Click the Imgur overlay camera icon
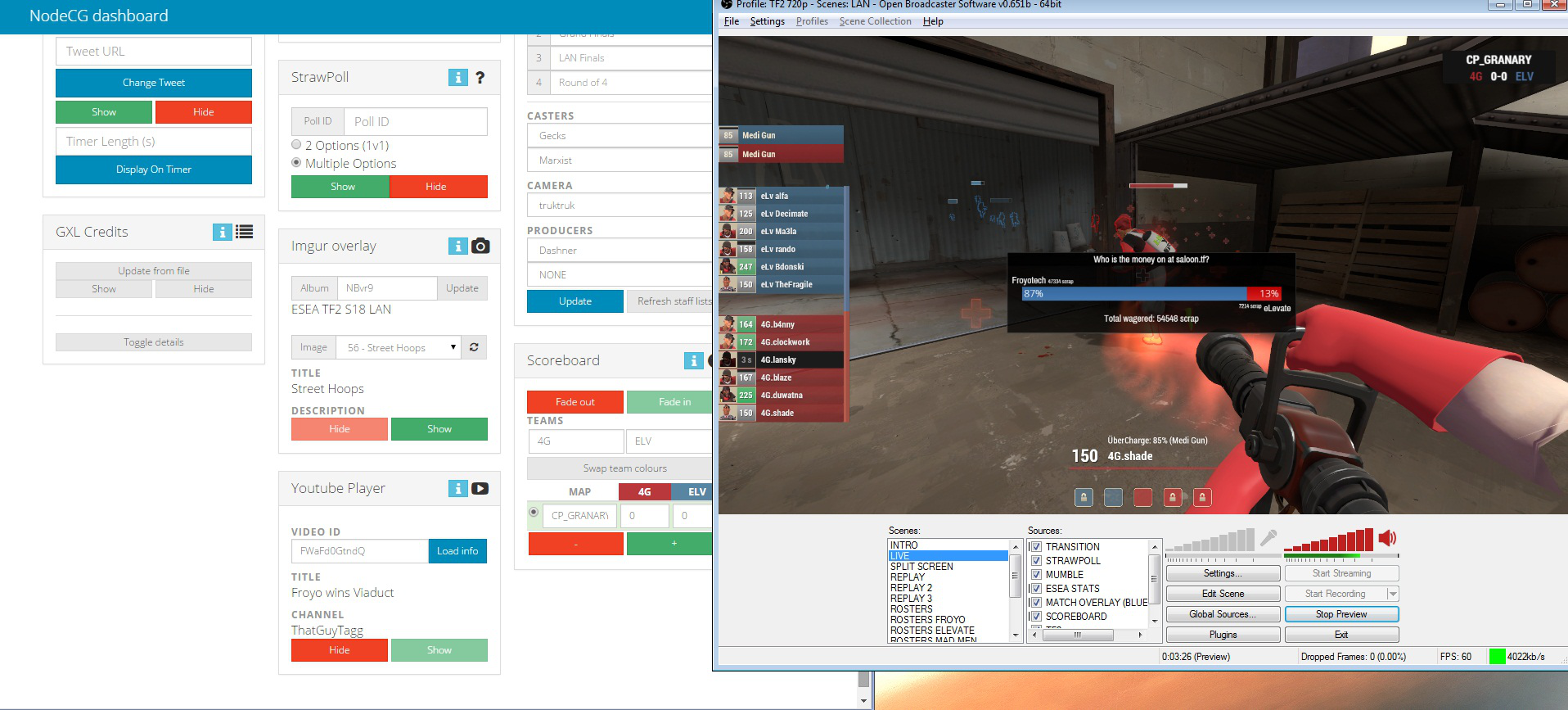The image size is (1568, 710). point(480,246)
